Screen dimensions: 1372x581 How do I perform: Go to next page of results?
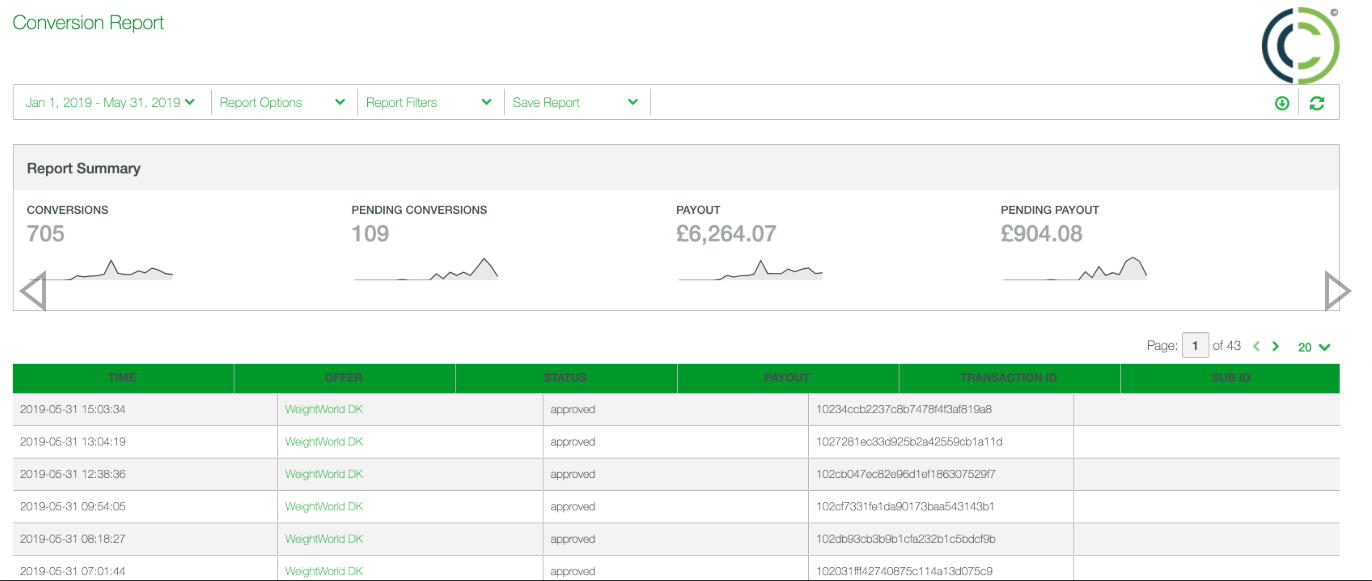(x=1276, y=347)
